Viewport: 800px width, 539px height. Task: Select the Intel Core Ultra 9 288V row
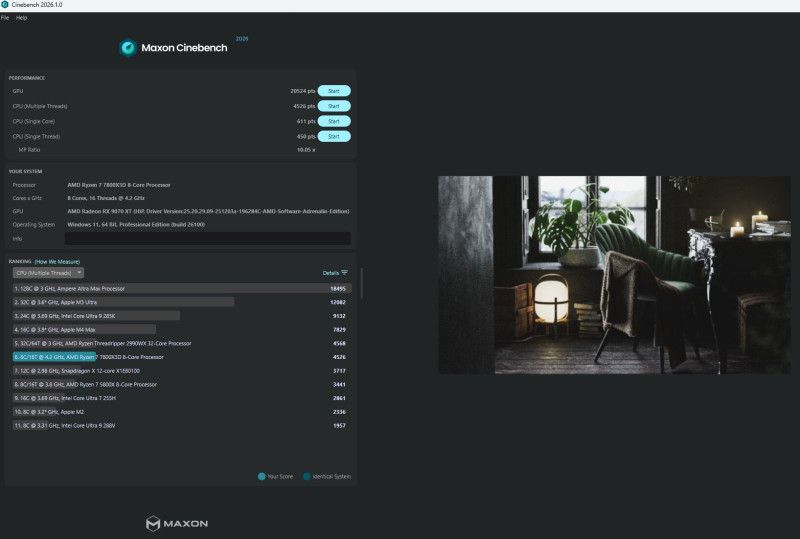[x=182, y=426]
